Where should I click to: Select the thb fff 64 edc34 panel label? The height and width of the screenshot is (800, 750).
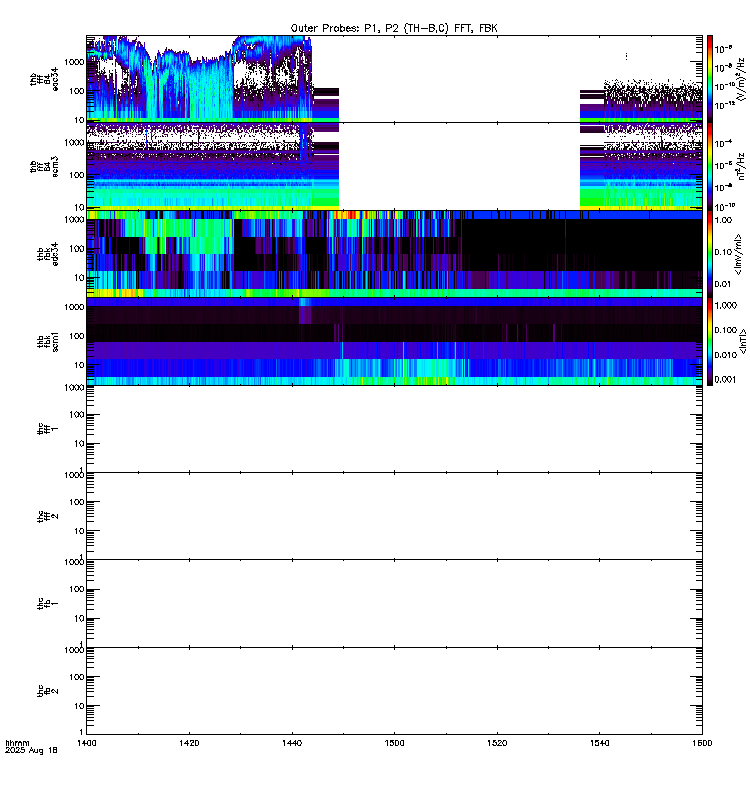click(44, 79)
